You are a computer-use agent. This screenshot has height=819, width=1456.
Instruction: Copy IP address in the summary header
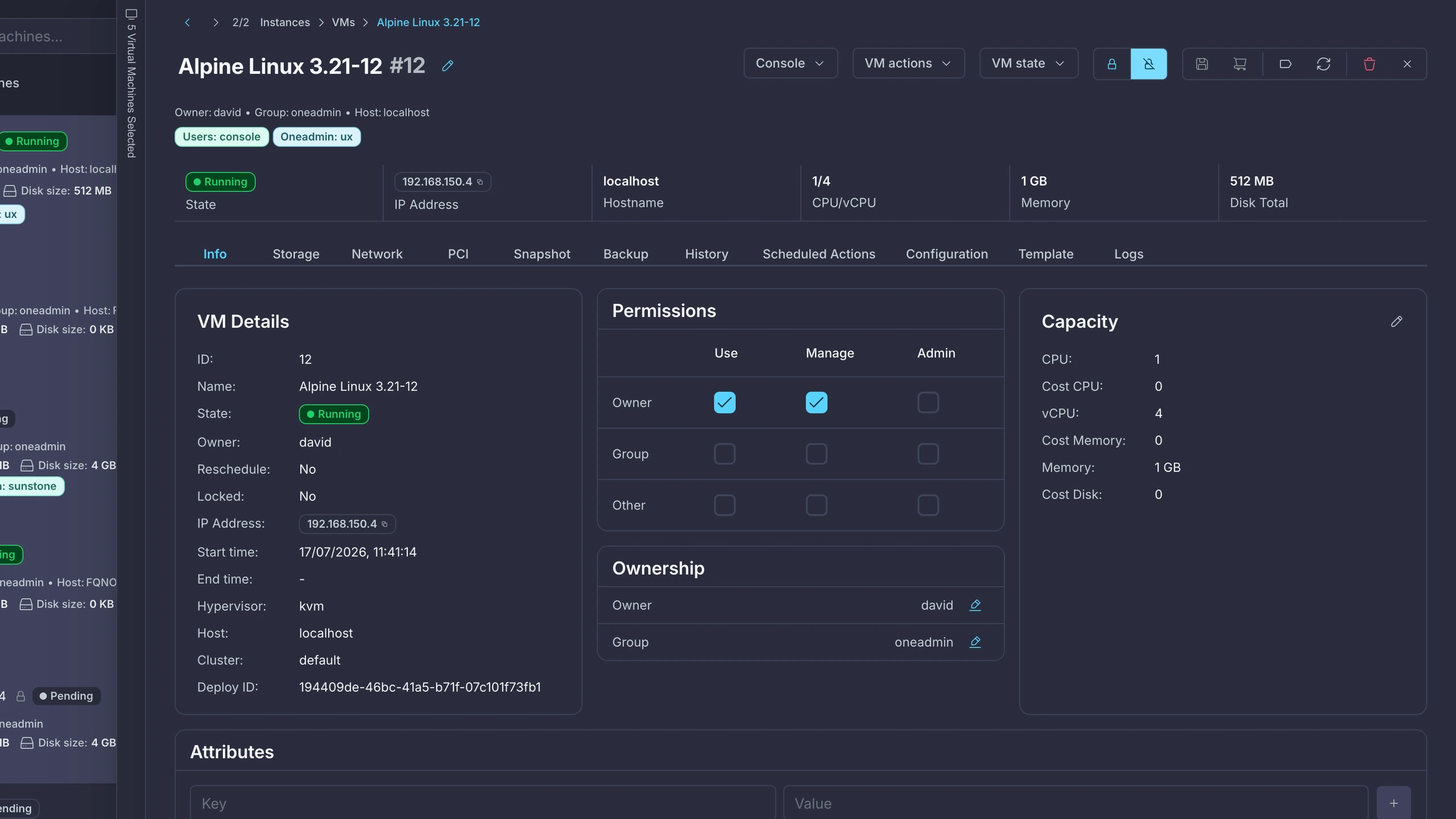pyautogui.click(x=480, y=182)
